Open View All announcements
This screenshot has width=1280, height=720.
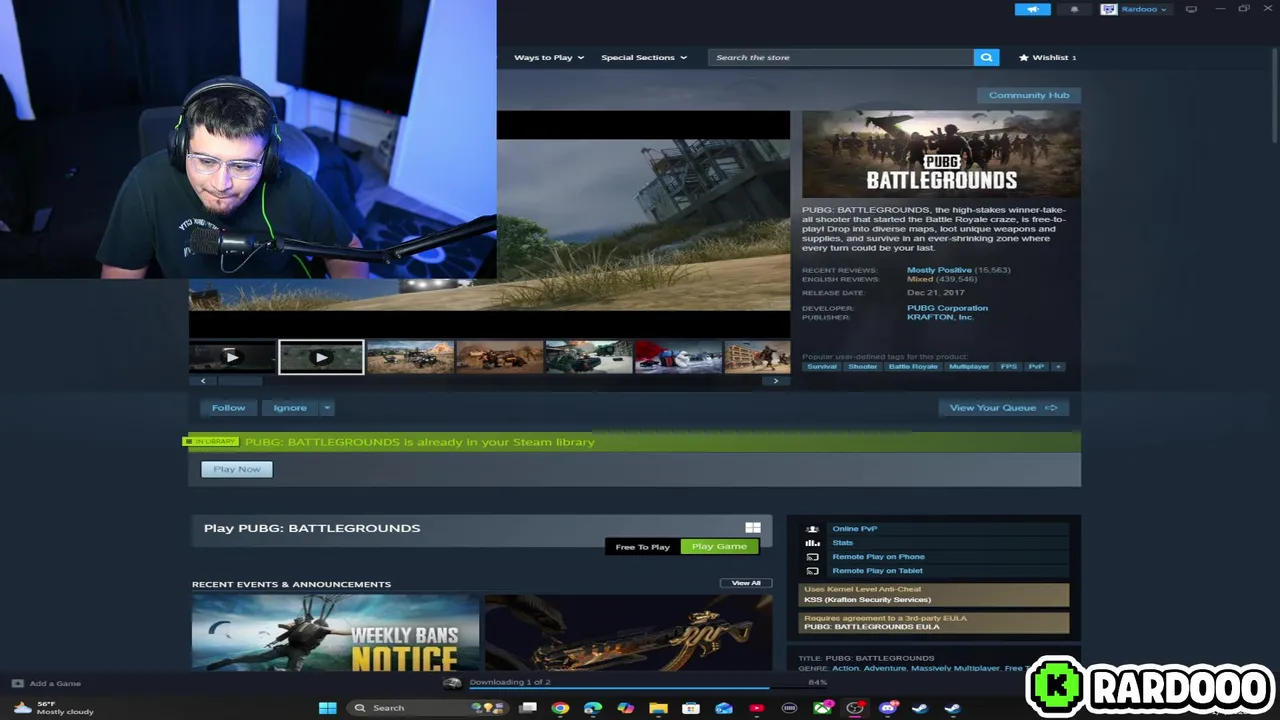[746, 583]
